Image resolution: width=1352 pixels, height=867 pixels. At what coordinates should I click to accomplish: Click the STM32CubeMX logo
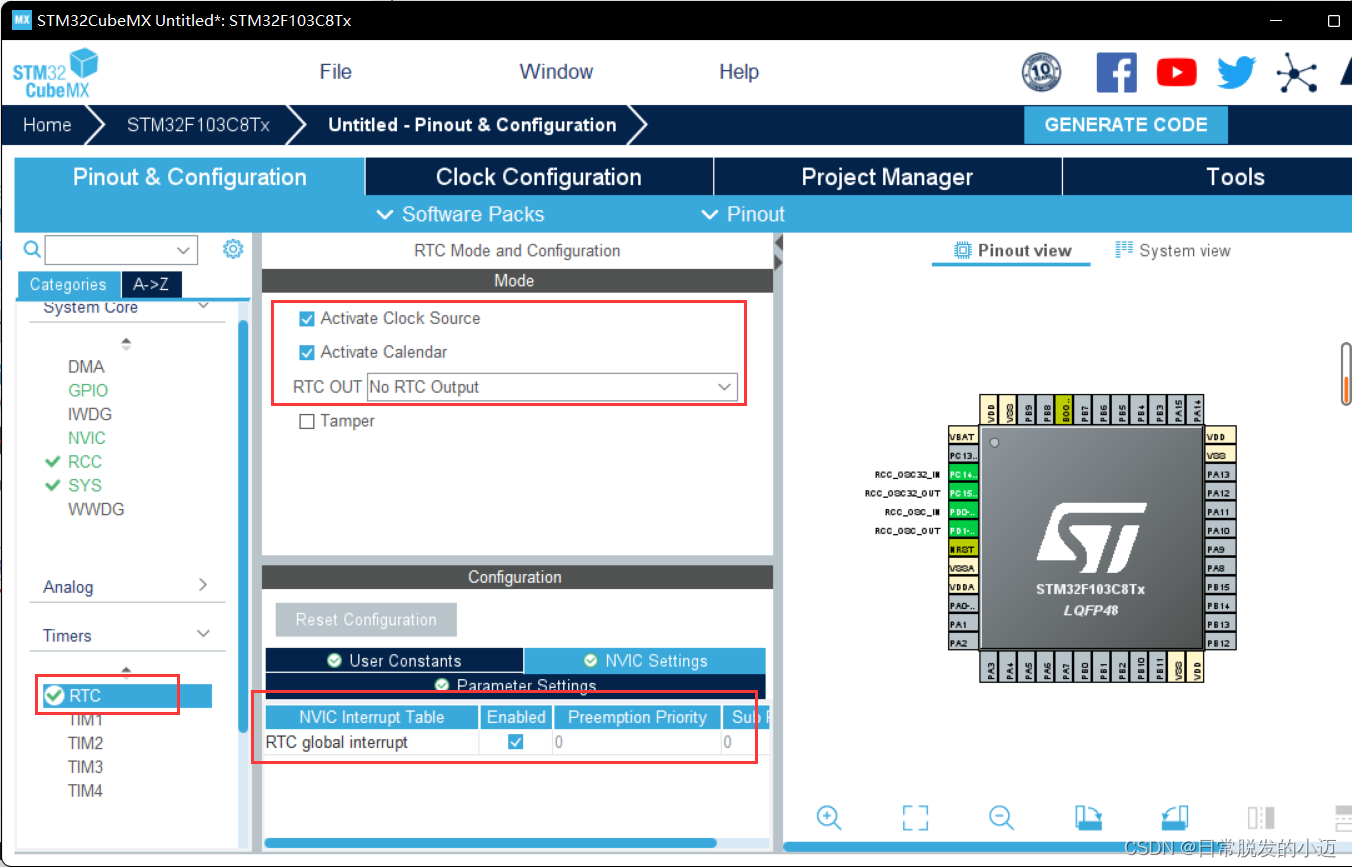coord(56,73)
